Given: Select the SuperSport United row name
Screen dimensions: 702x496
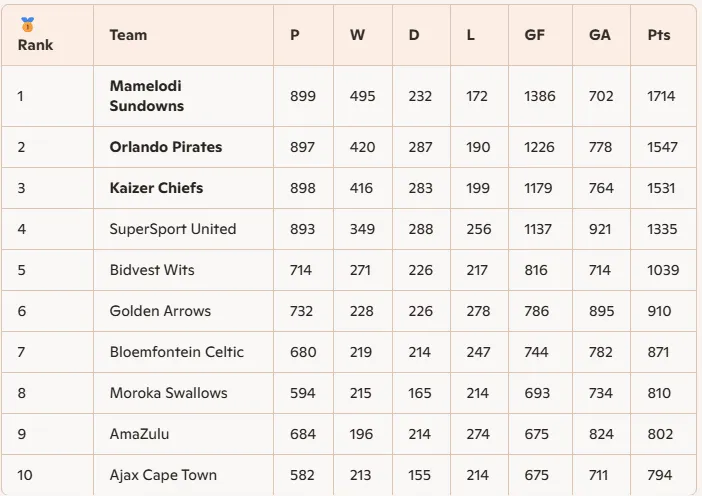Looking at the screenshot, I should (x=173, y=229).
